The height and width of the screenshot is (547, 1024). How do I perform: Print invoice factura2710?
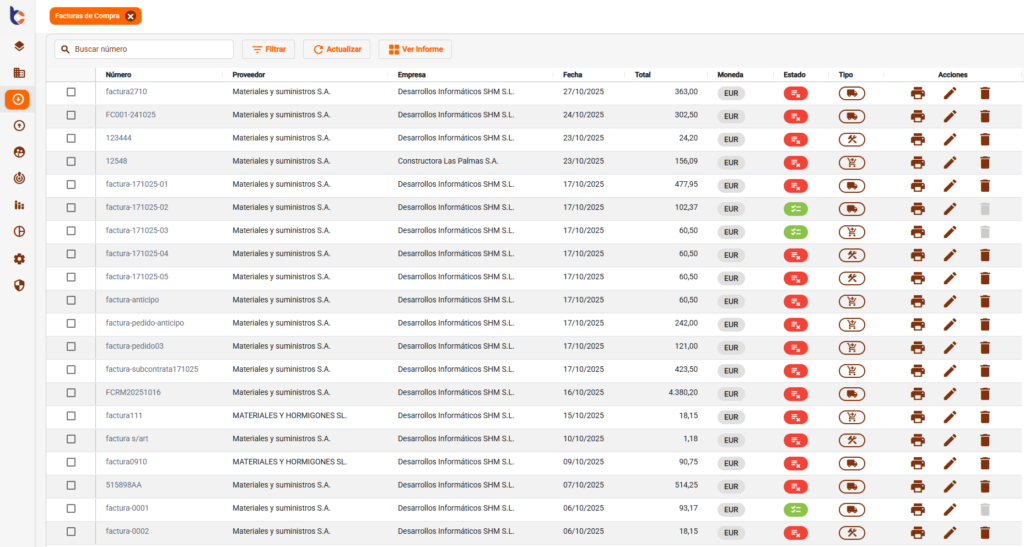click(x=917, y=93)
